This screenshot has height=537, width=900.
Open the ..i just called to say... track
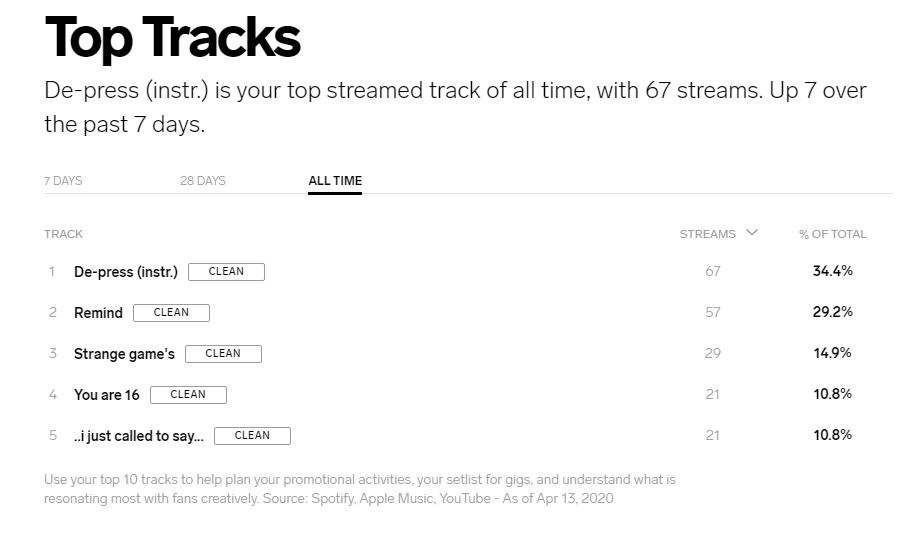138,436
